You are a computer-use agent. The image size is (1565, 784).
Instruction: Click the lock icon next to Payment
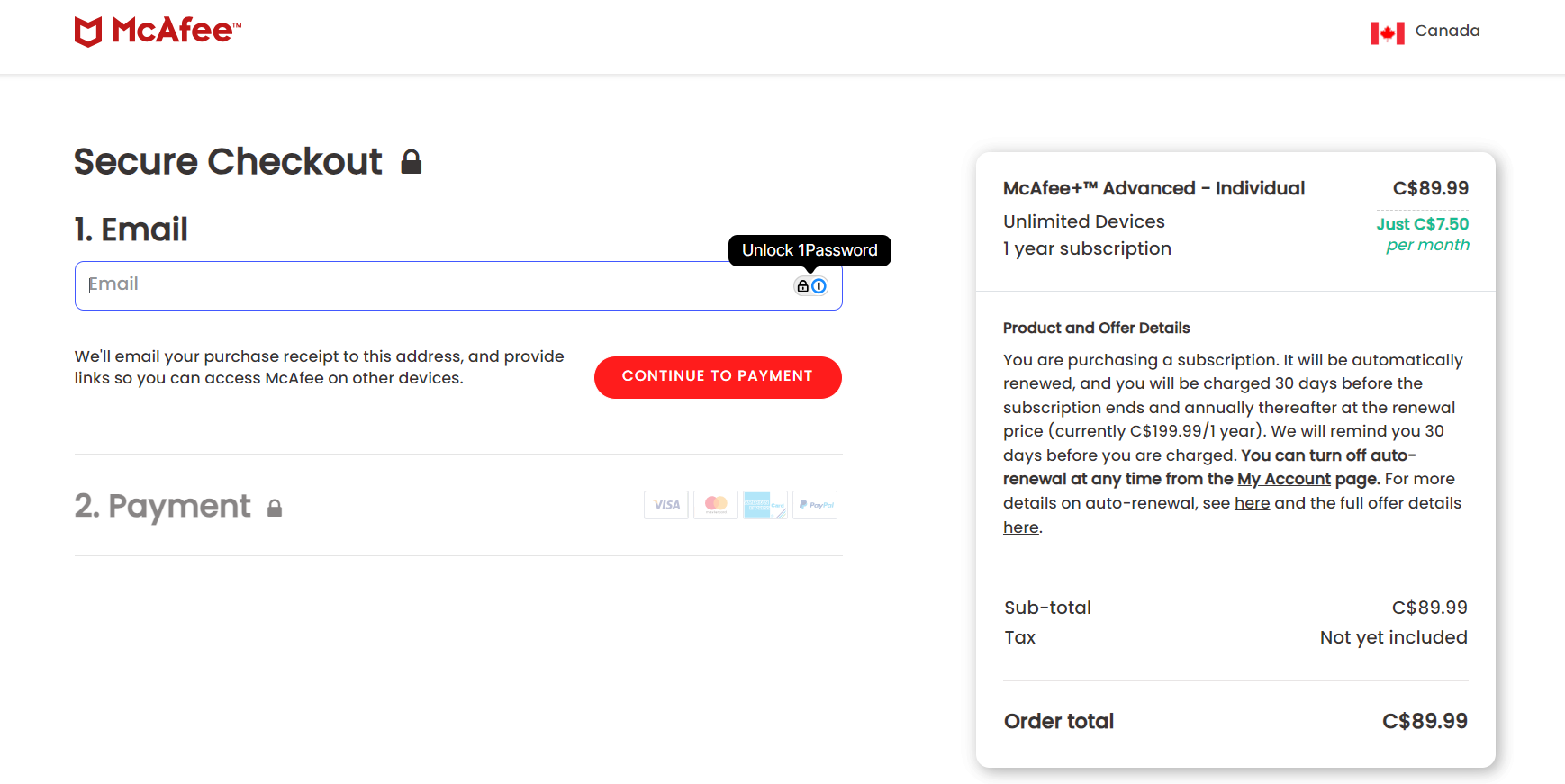(x=275, y=509)
